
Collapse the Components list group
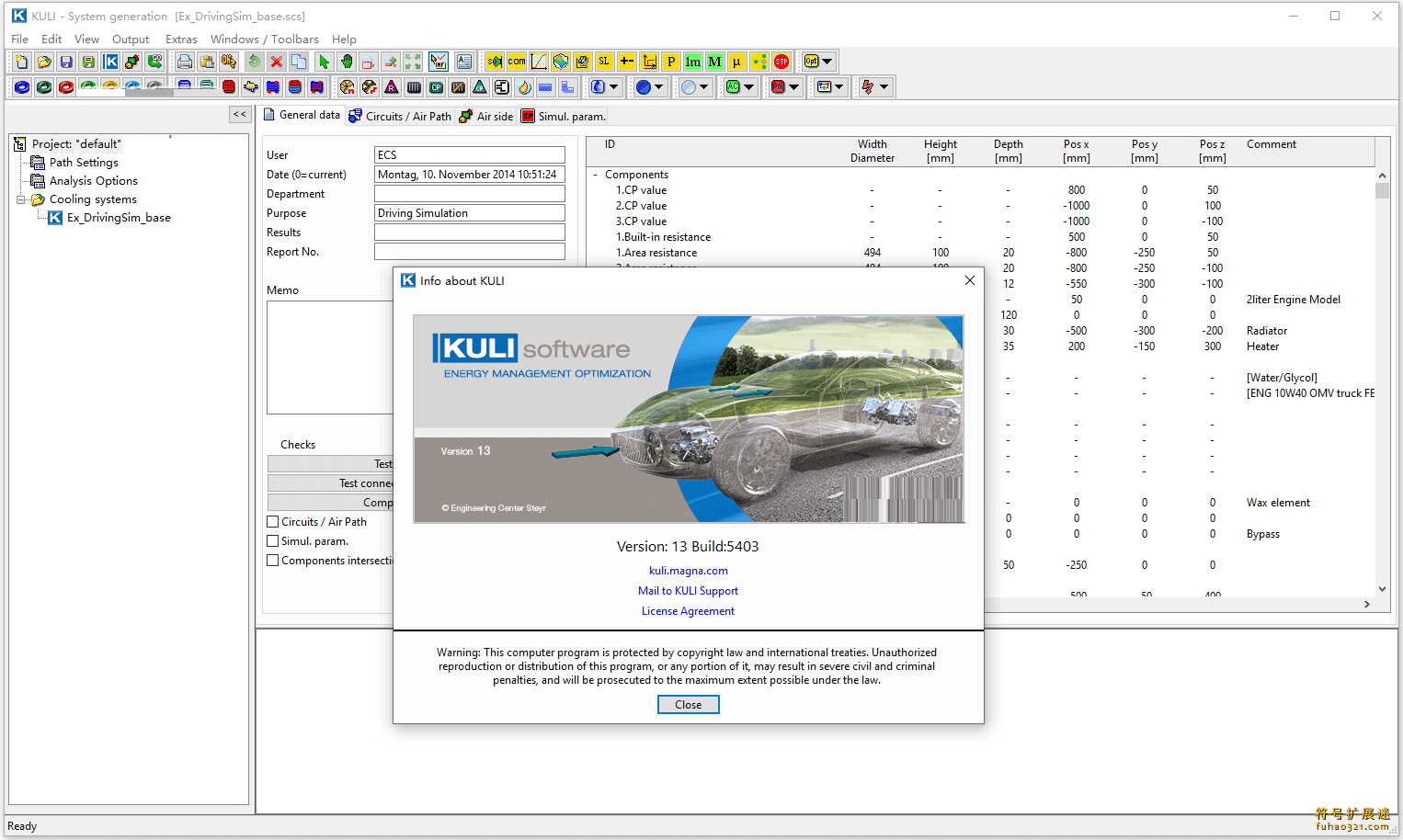pyautogui.click(x=596, y=175)
